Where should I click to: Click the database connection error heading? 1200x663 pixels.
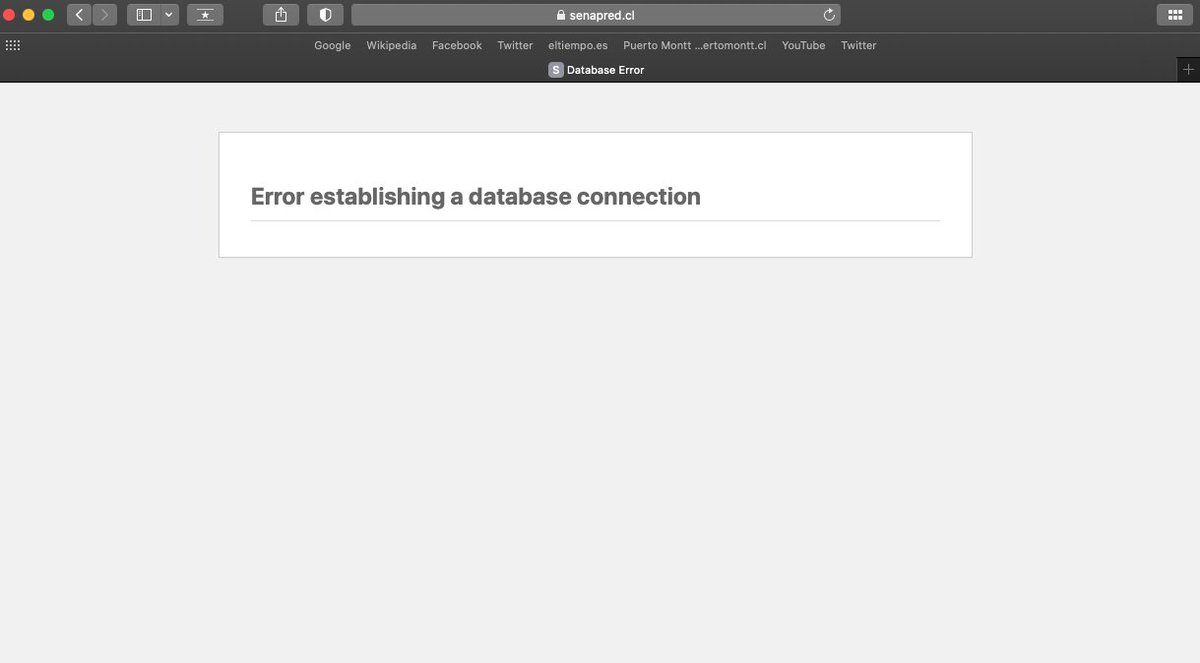(x=475, y=196)
